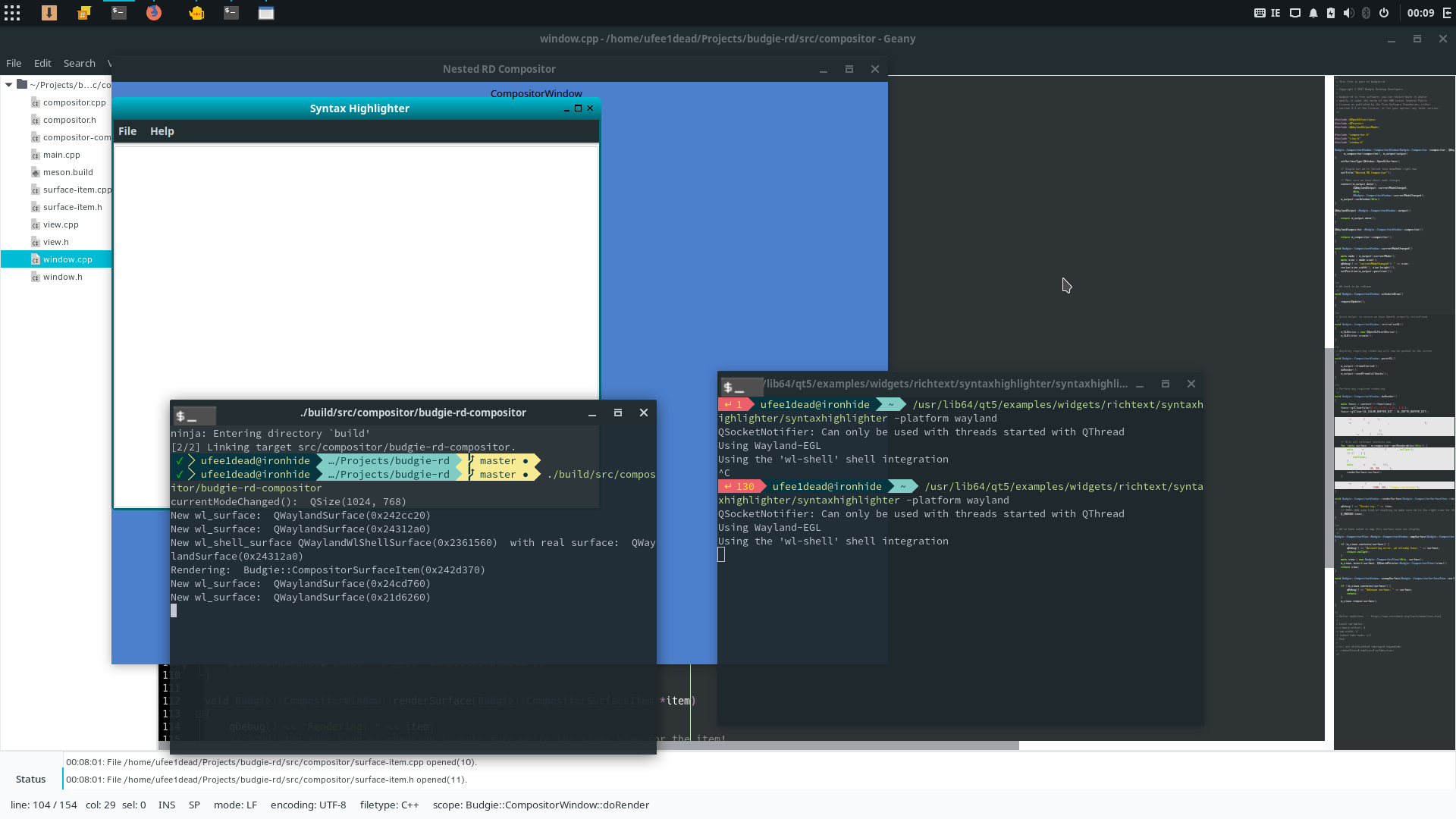Switch to the first terminal panel icon

pyautogui.click(x=119, y=13)
